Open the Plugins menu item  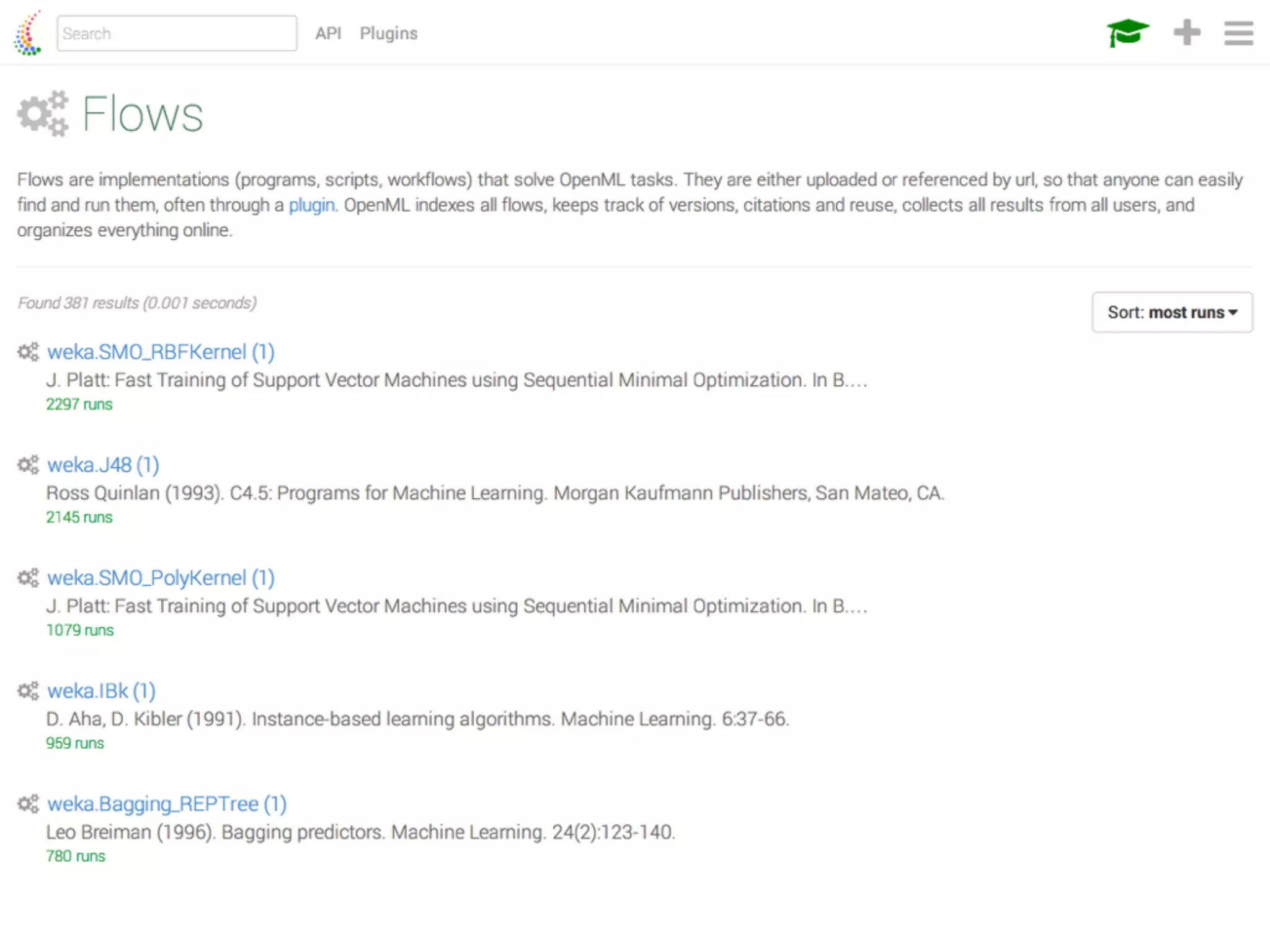coord(389,33)
